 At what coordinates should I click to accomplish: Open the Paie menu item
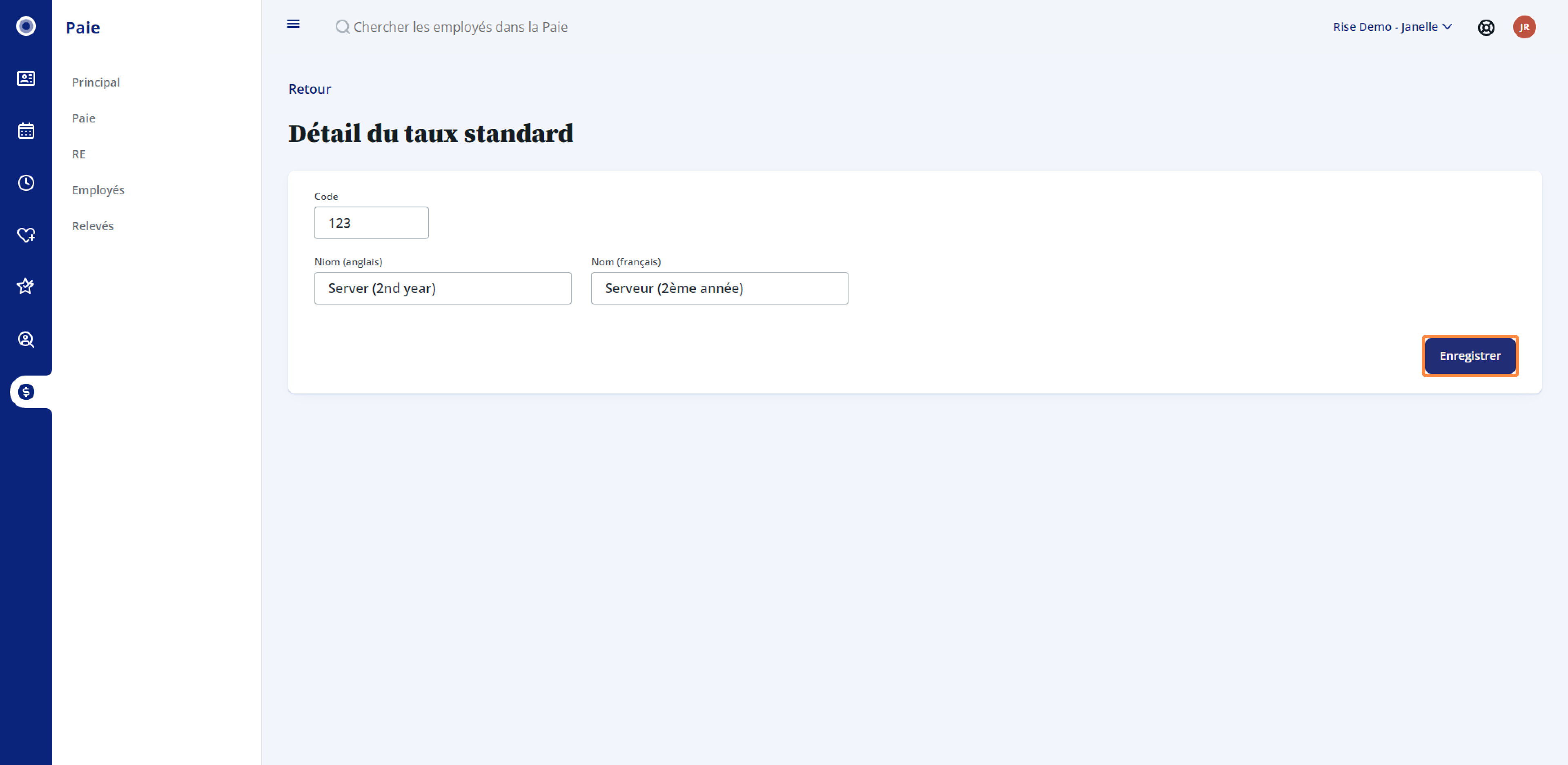tap(83, 118)
